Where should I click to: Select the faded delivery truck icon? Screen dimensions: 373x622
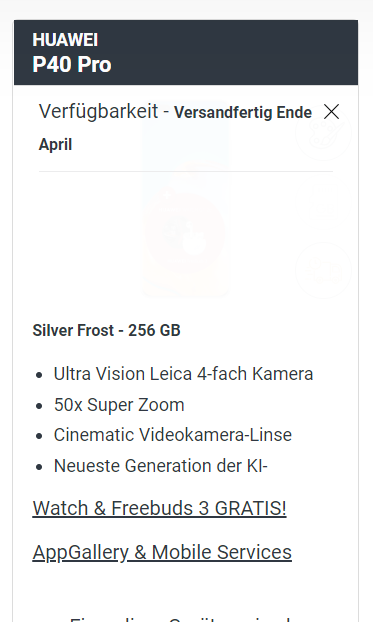click(323, 270)
